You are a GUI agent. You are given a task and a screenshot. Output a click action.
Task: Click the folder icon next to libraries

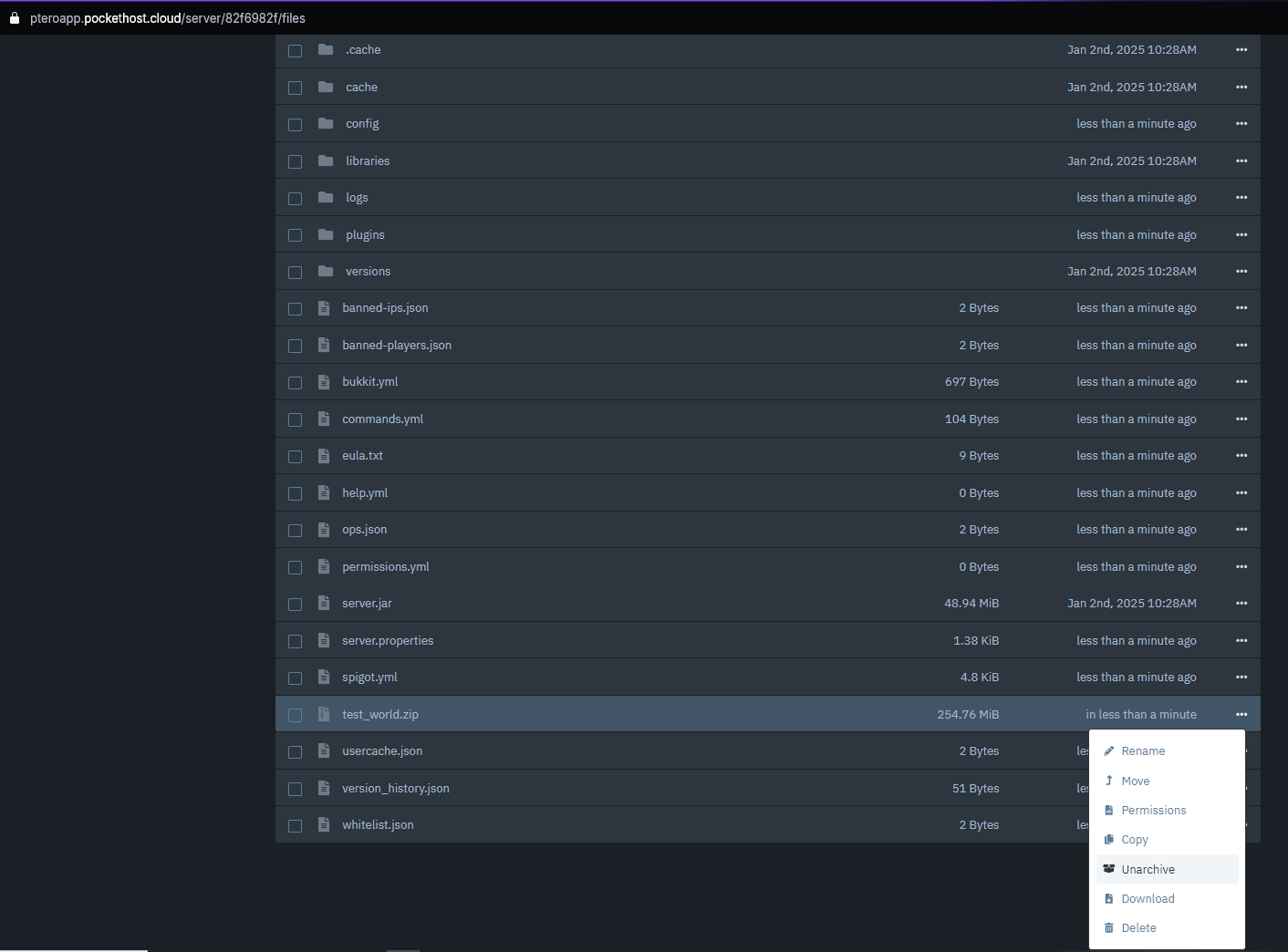point(326,160)
